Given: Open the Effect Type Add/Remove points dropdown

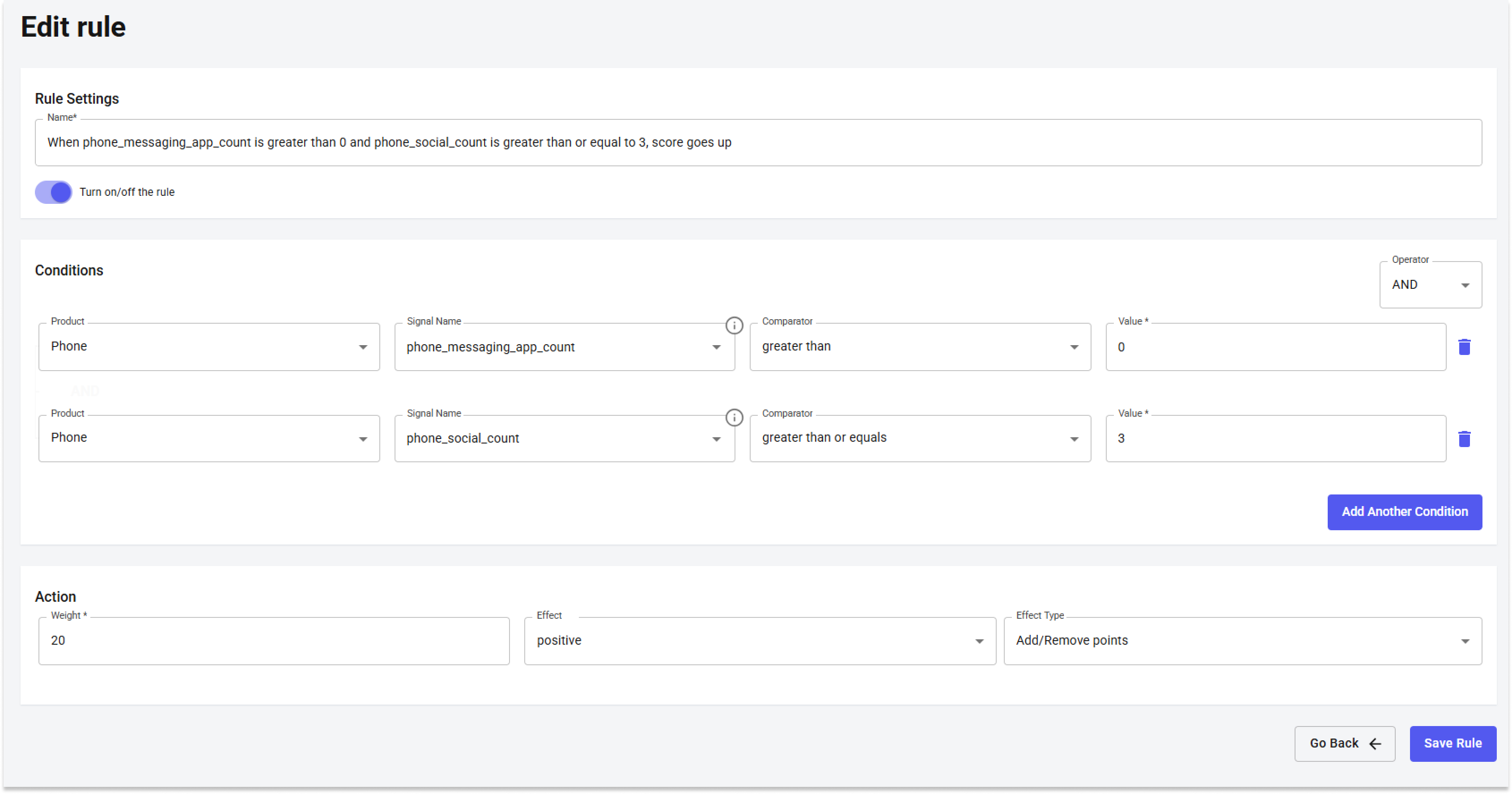Looking at the screenshot, I should click(1242, 640).
